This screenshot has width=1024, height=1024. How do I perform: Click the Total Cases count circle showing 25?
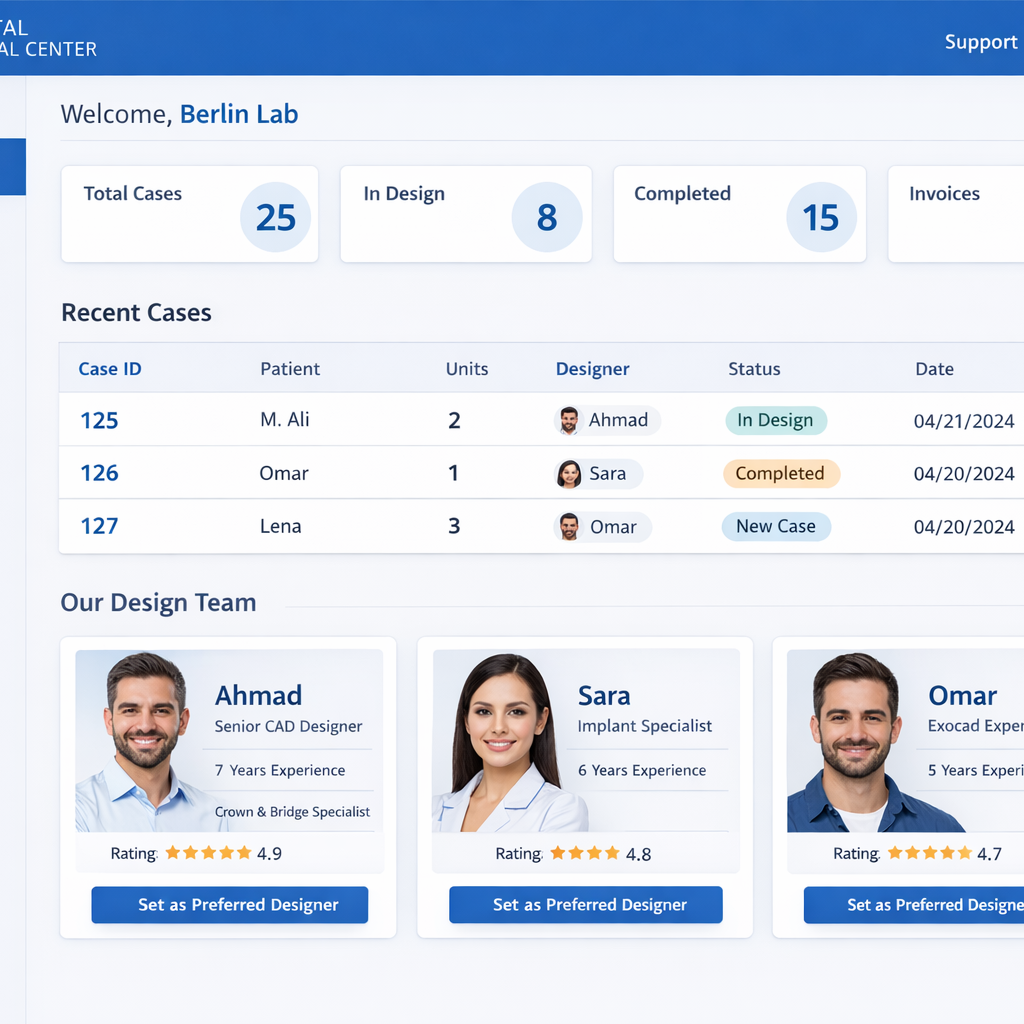click(275, 217)
